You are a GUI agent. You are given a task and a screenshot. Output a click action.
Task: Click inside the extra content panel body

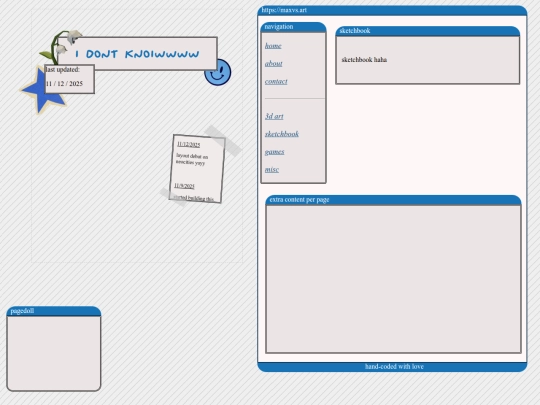[x=393, y=279]
